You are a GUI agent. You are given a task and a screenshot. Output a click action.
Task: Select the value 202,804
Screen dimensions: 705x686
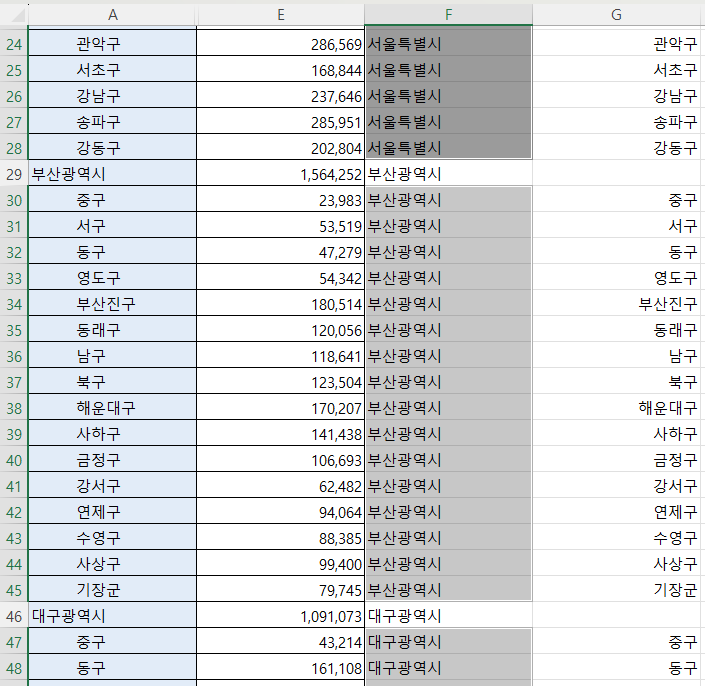pyautogui.click(x=336, y=148)
